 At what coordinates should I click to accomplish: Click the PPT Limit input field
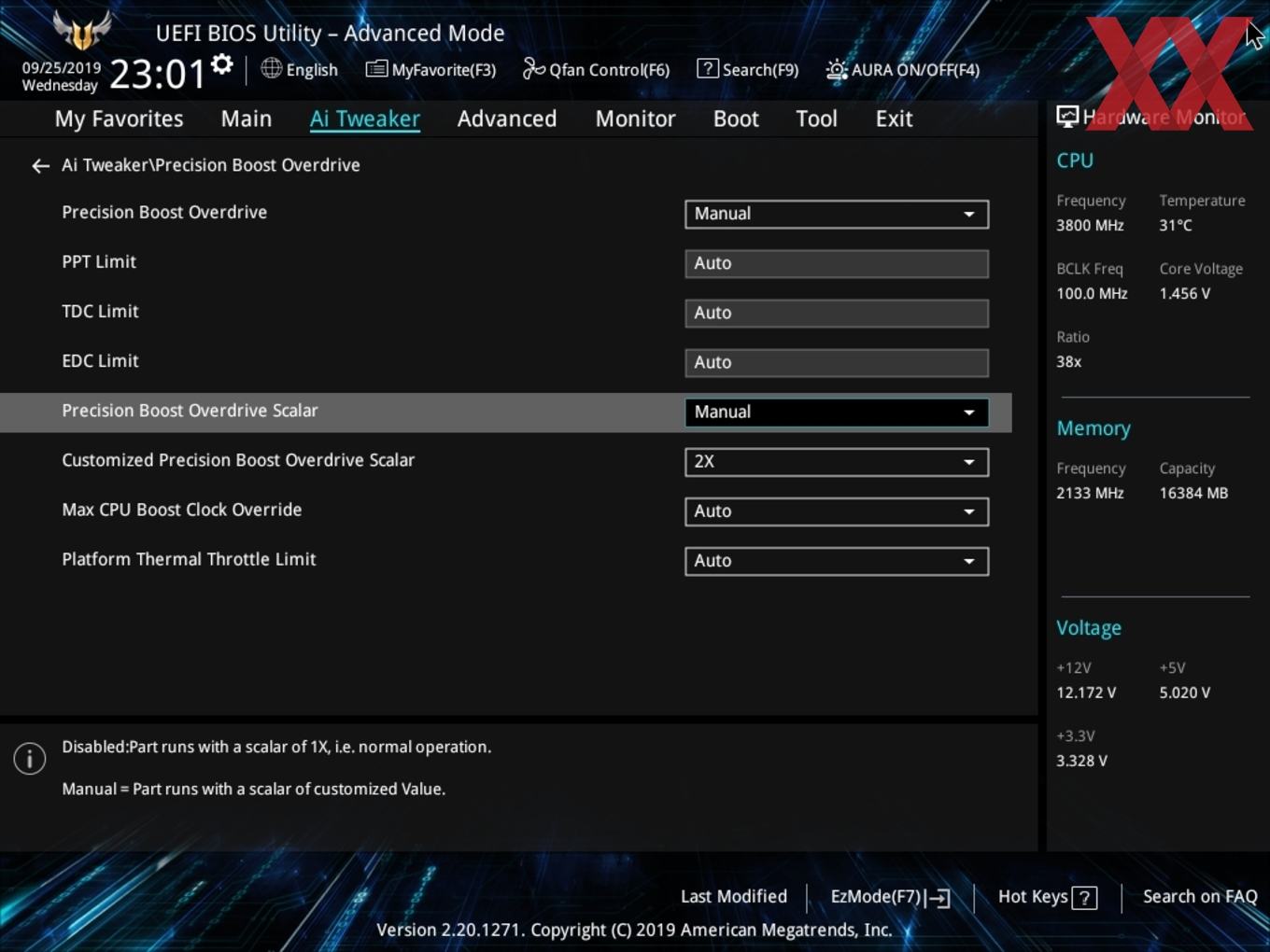click(x=837, y=263)
